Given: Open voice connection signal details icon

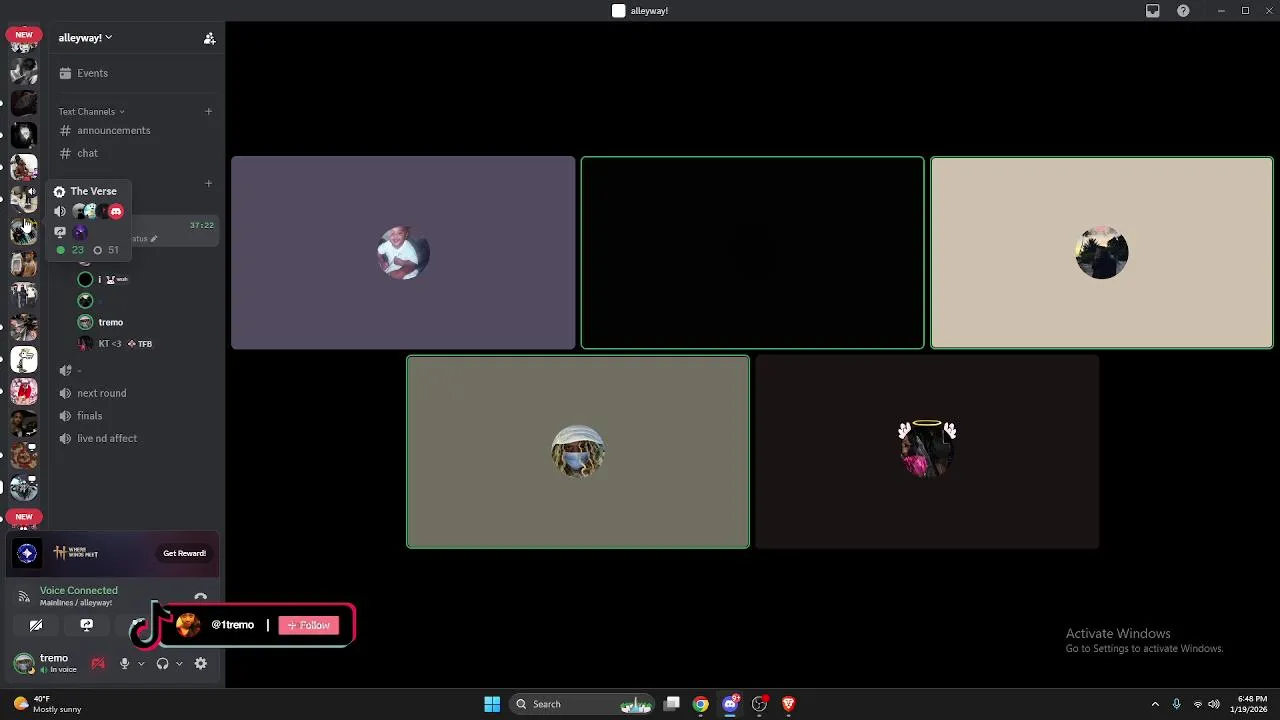Looking at the screenshot, I should (x=24, y=597).
